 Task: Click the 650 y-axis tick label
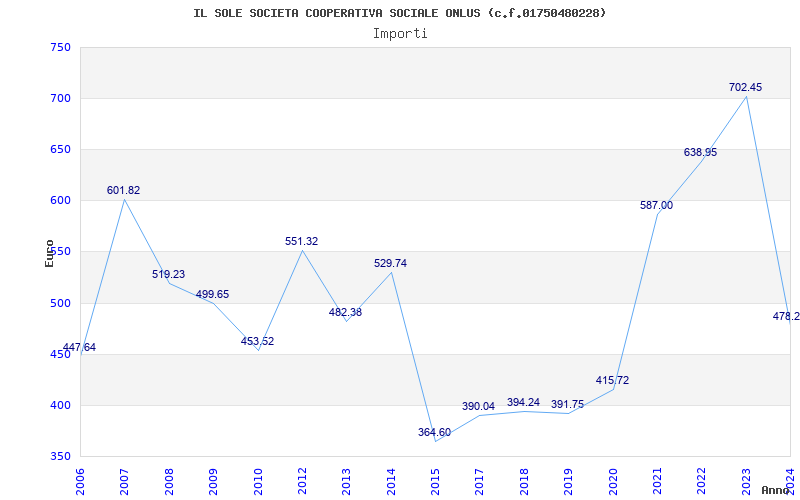tap(60, 149)
